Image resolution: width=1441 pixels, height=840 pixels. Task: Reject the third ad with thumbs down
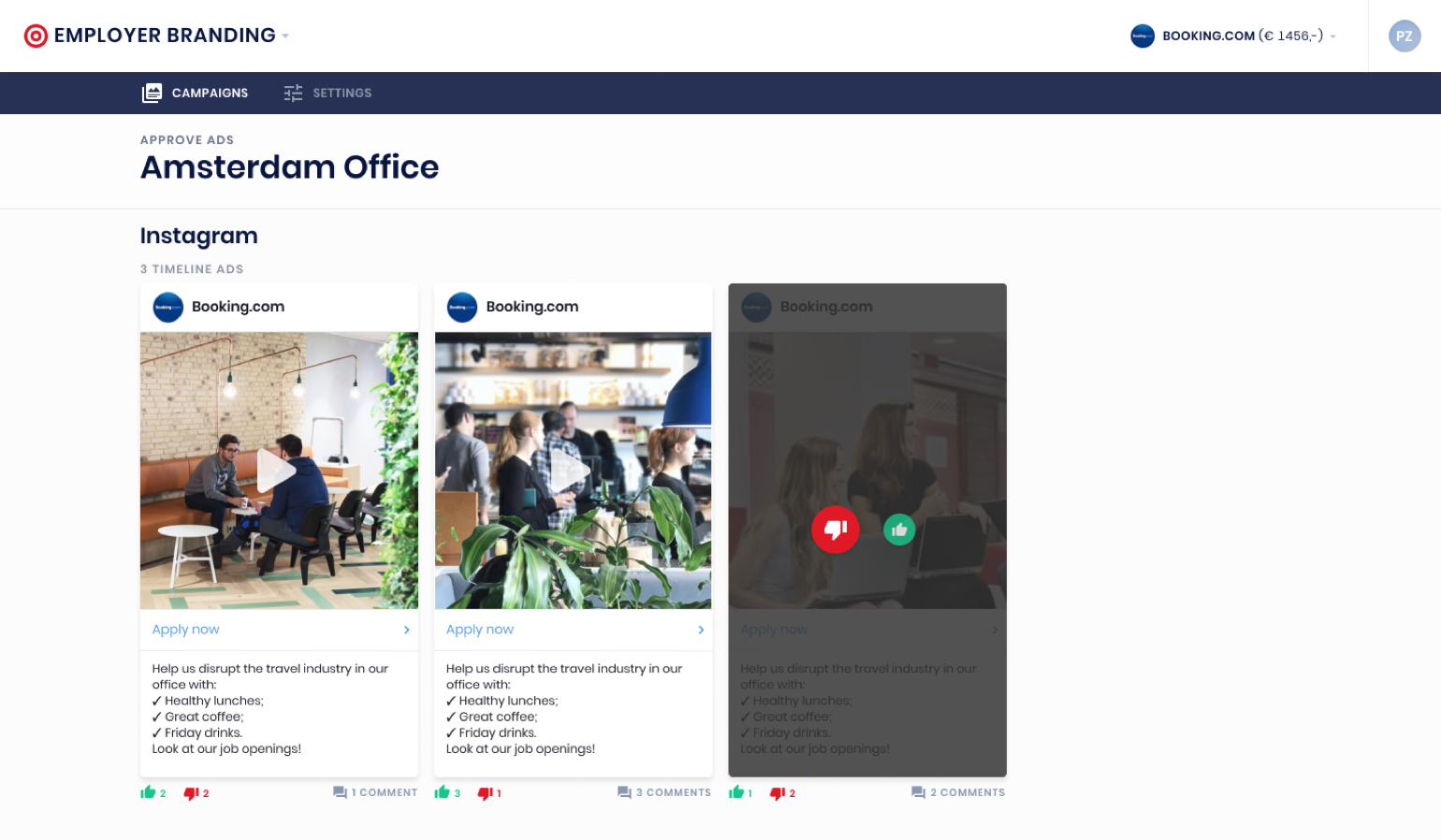coord(836,529)
